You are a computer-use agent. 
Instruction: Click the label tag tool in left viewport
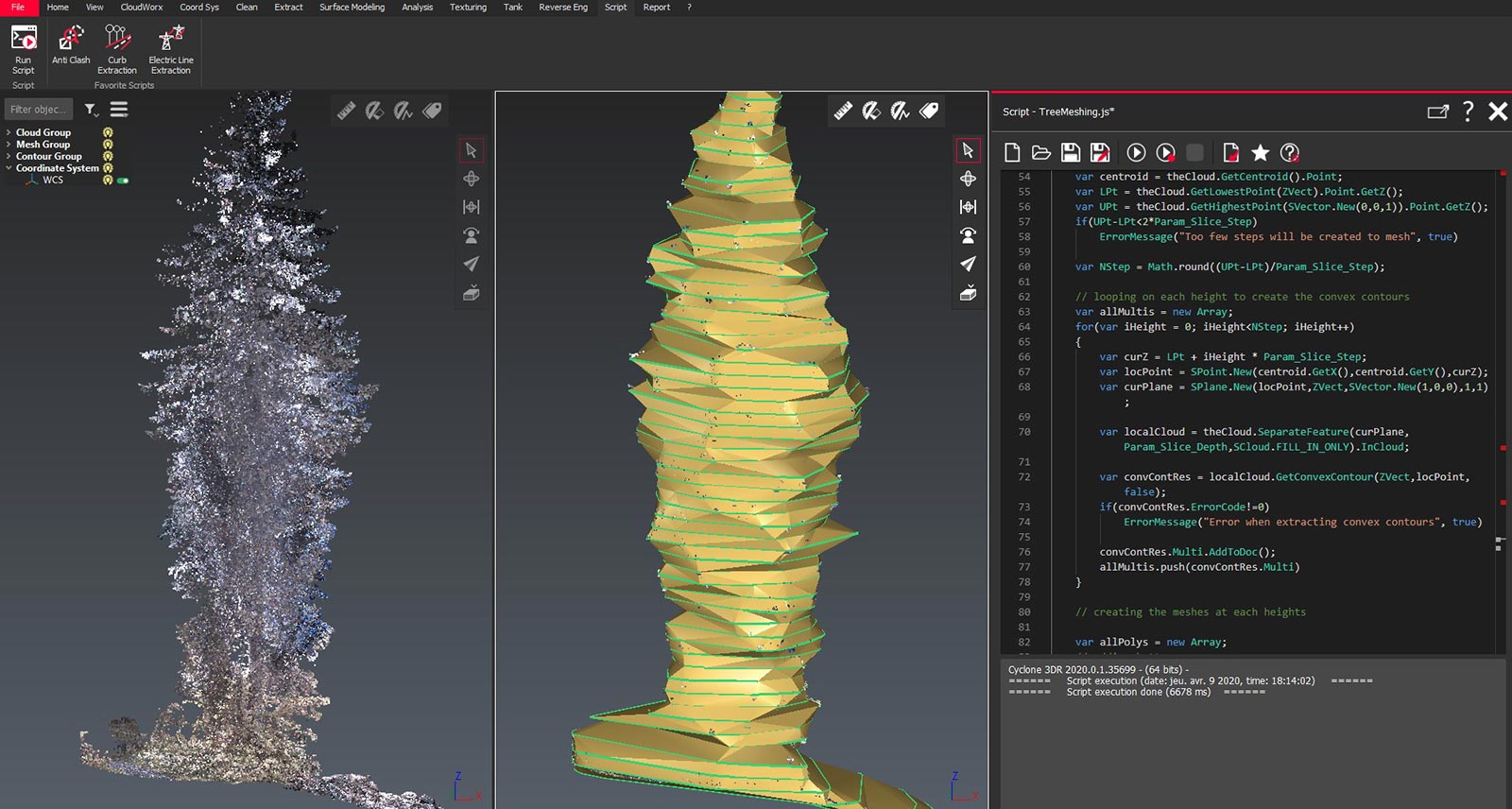click(x=432, y=111)
